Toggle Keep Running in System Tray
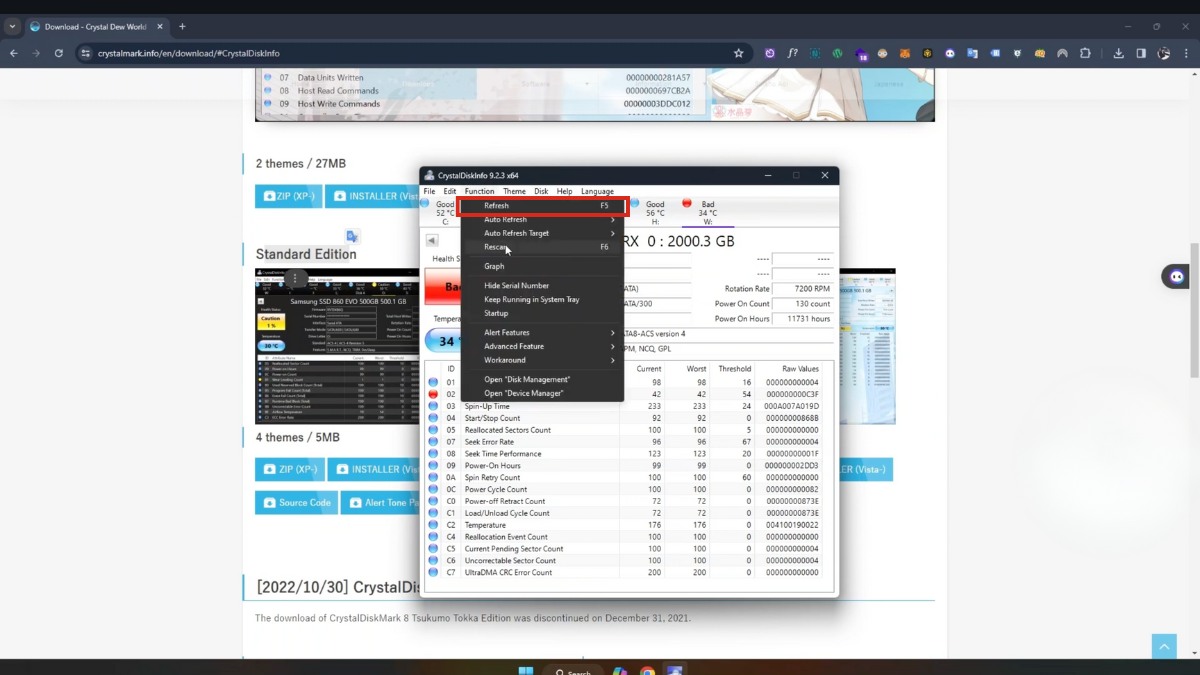 tap(542, 299)
